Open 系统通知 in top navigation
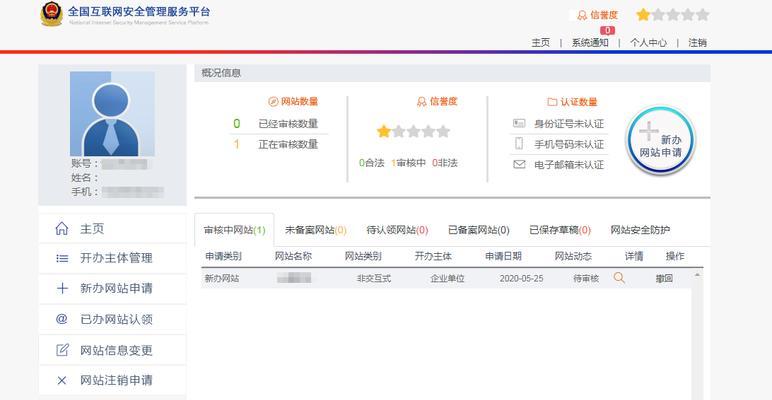 coord(590,43)
